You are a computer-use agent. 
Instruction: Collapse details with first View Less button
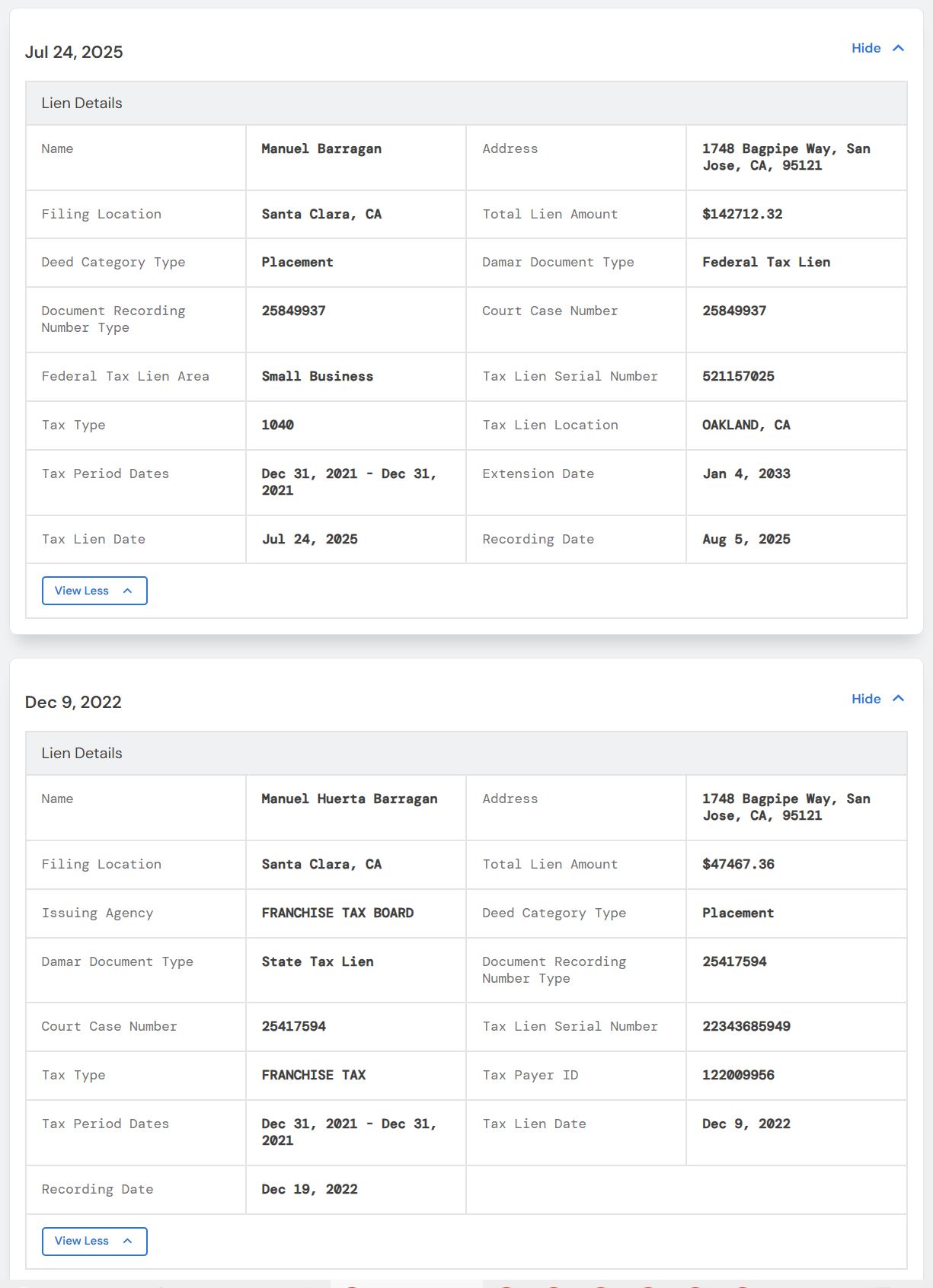coord(94,591)
